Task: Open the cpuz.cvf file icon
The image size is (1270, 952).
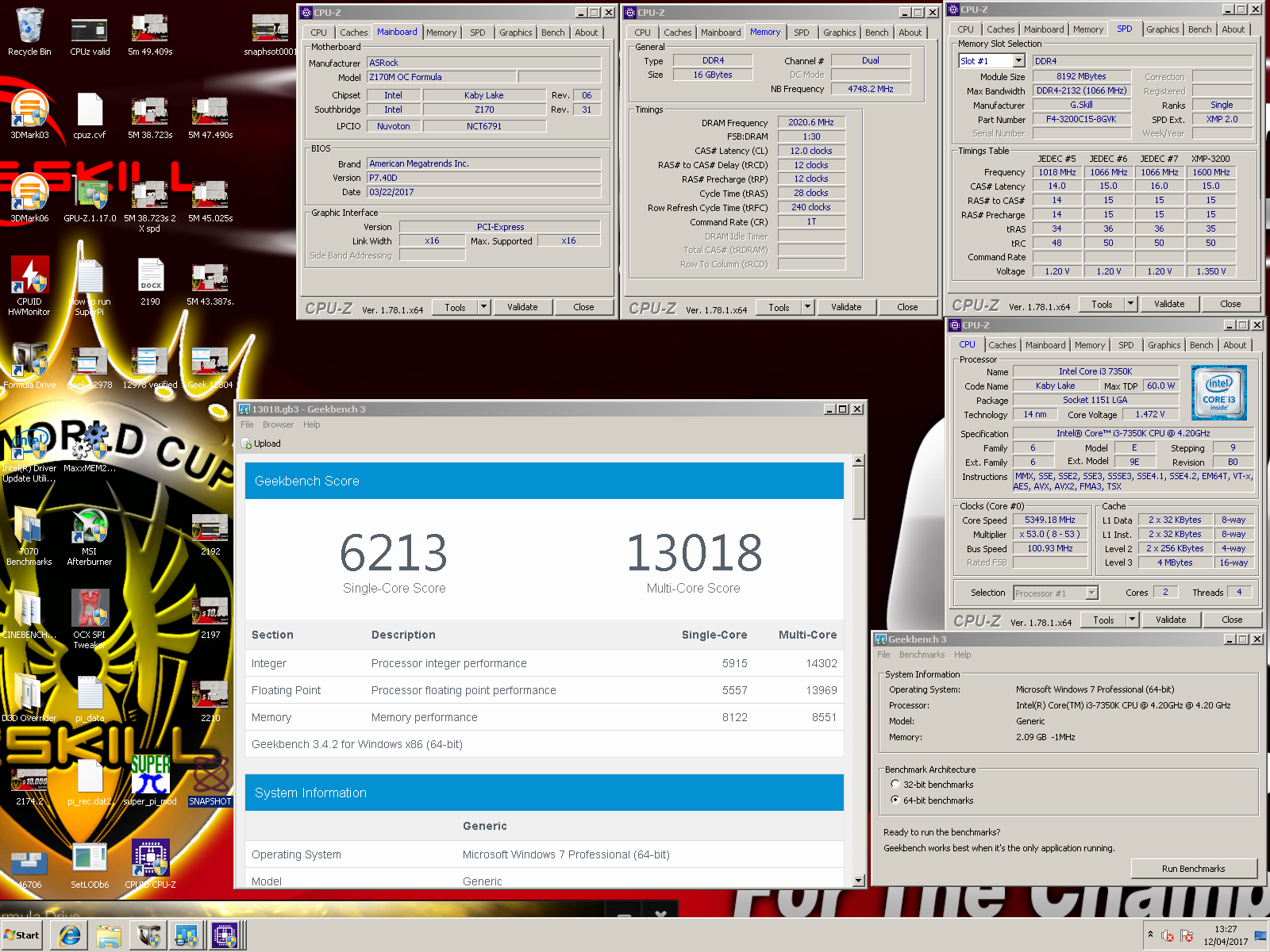Action: [x=90, y=116]
